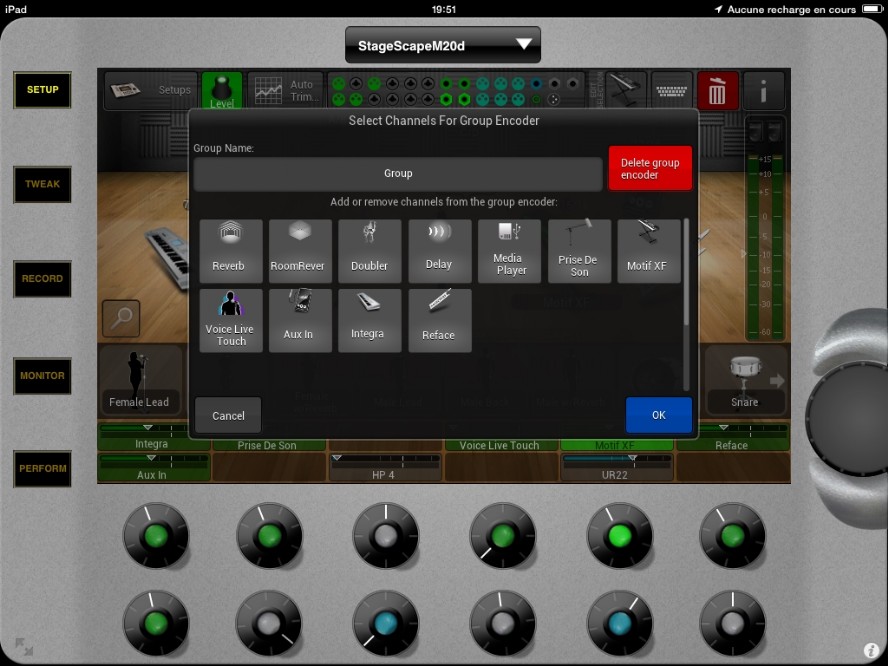The height and width of the screenshot is (666, 888).
Task: Toggle the Motif XF channel selection
Action: [x=648, y=251]
